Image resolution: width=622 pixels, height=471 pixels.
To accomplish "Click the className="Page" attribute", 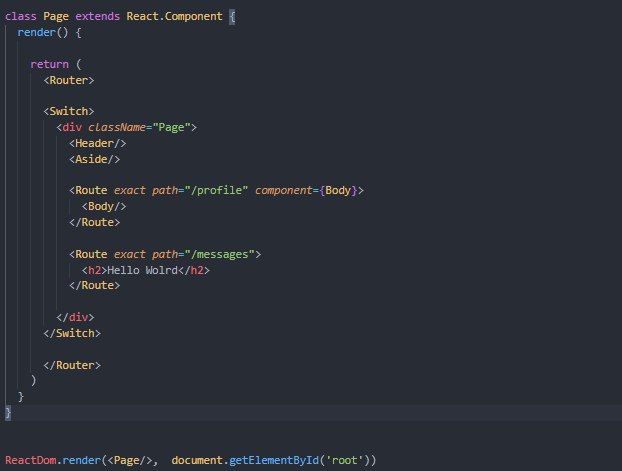I will coord(139,127).
